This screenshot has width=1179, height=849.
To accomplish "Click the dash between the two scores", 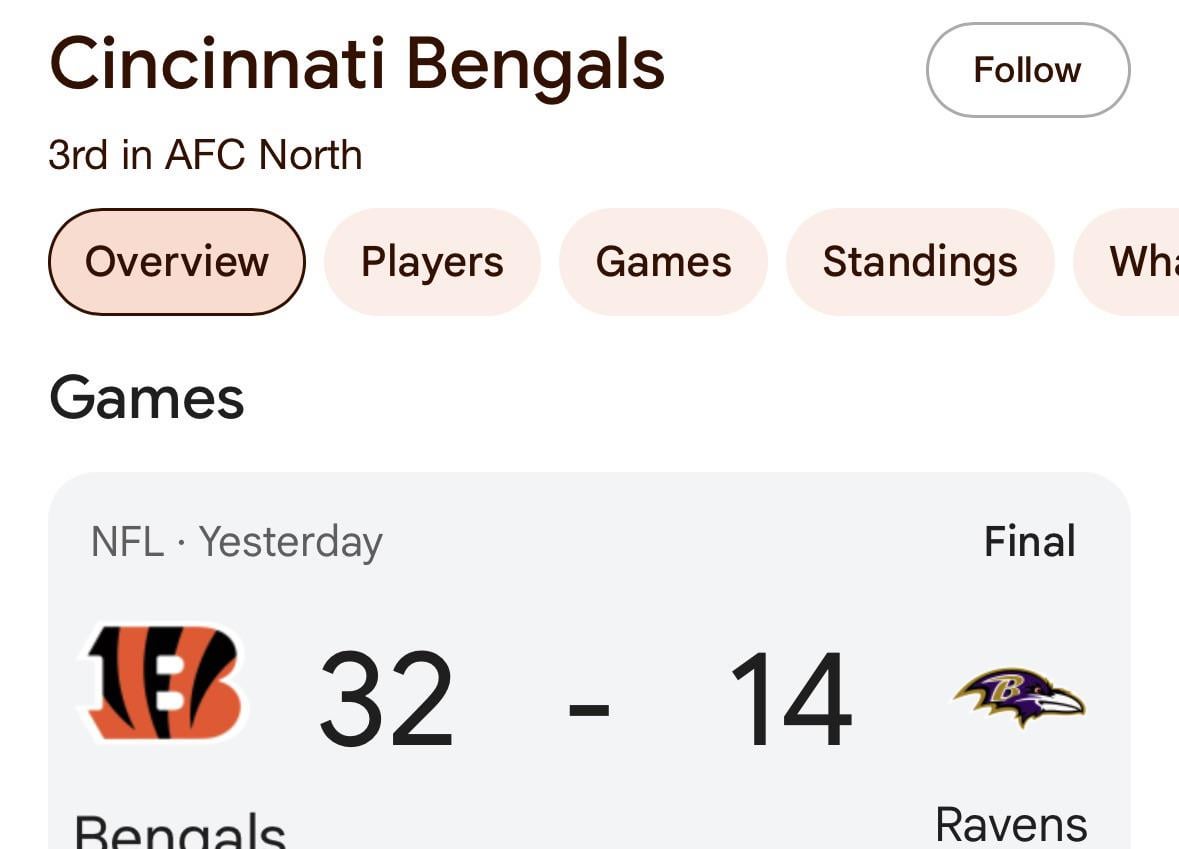I will (589, 708).
